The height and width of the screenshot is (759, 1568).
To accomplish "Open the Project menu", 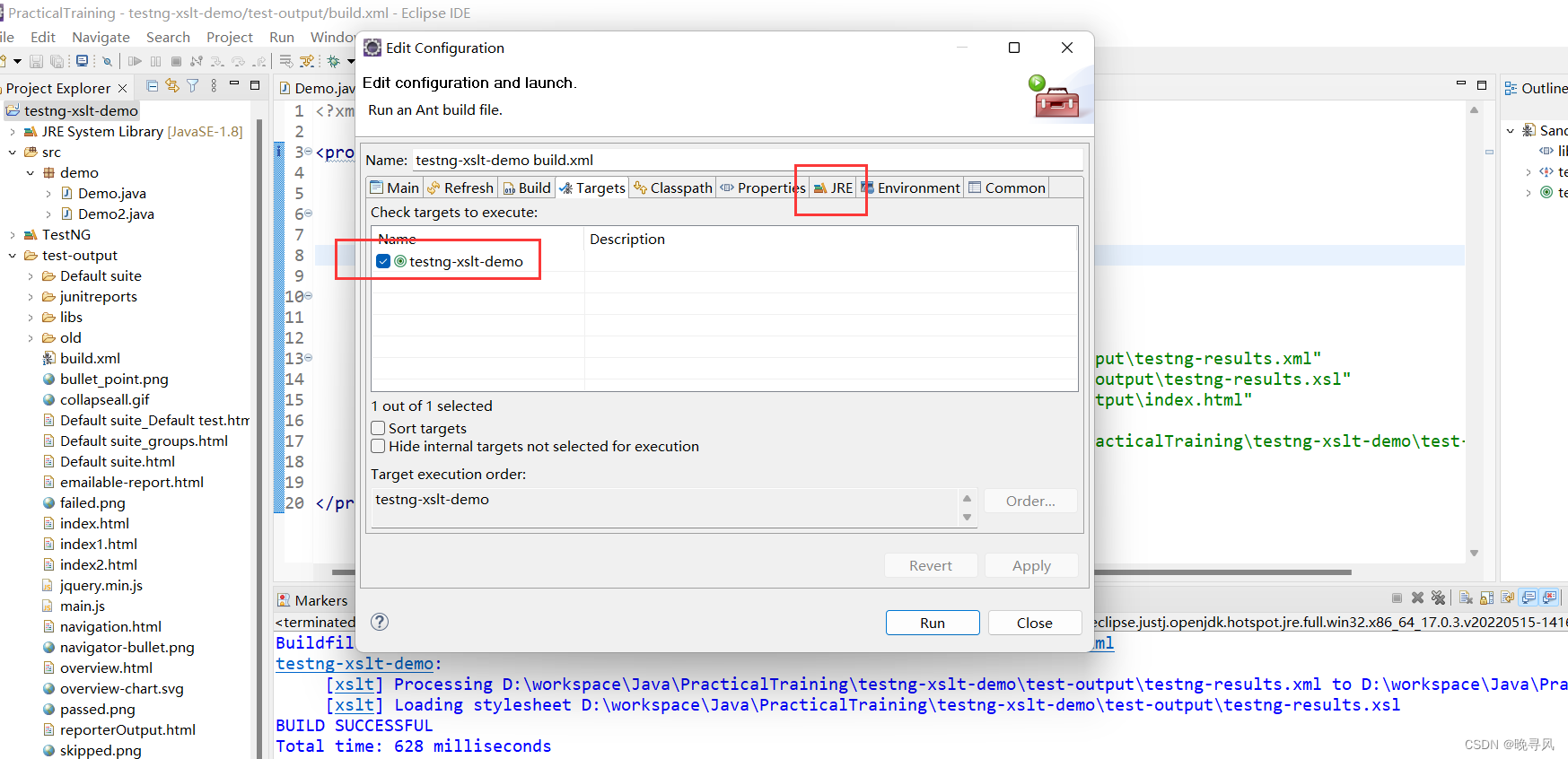I will (230, 37).
